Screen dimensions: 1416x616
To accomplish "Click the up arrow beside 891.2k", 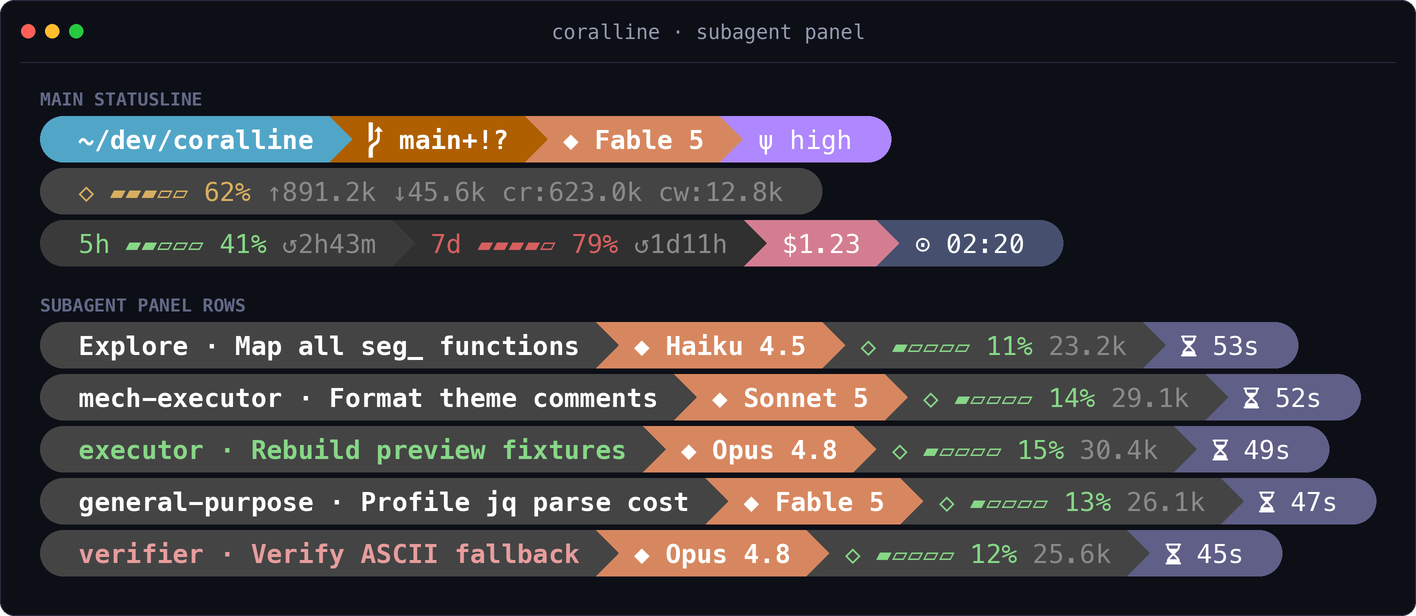I will pyautogui.click(x=274, y=192).
